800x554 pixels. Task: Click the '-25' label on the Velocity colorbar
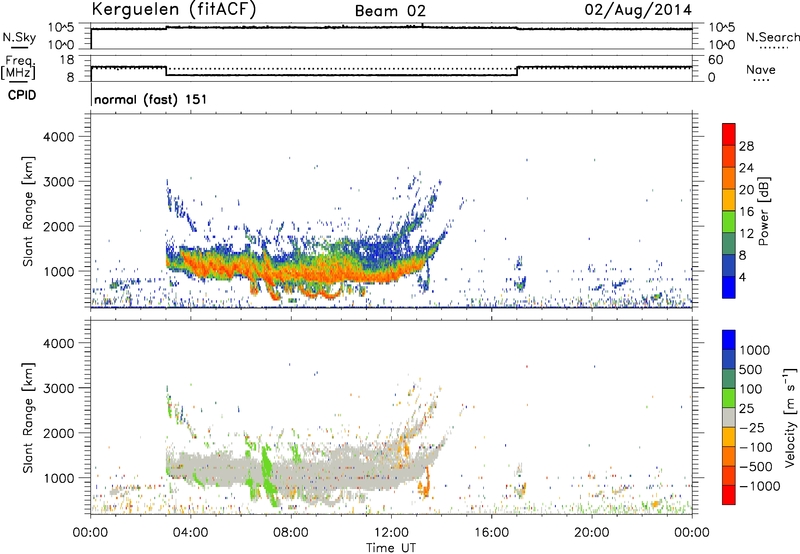coord(752,428)
